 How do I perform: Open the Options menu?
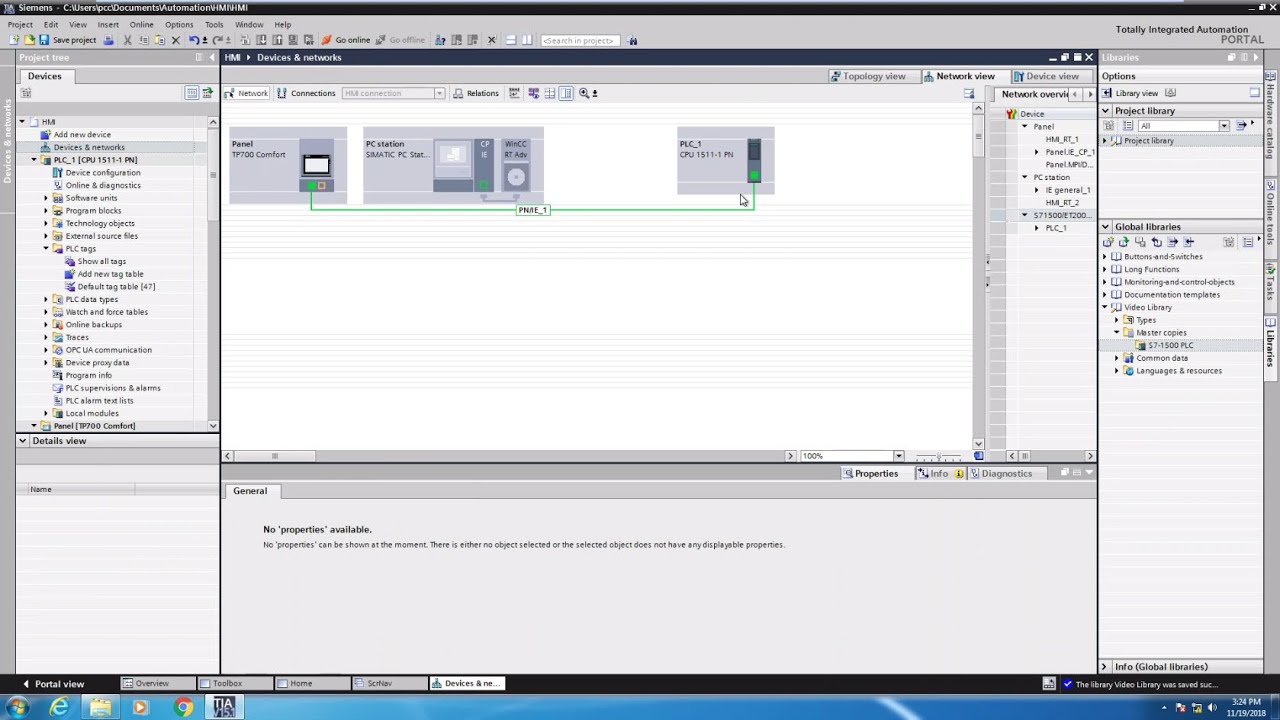[179, 24]
